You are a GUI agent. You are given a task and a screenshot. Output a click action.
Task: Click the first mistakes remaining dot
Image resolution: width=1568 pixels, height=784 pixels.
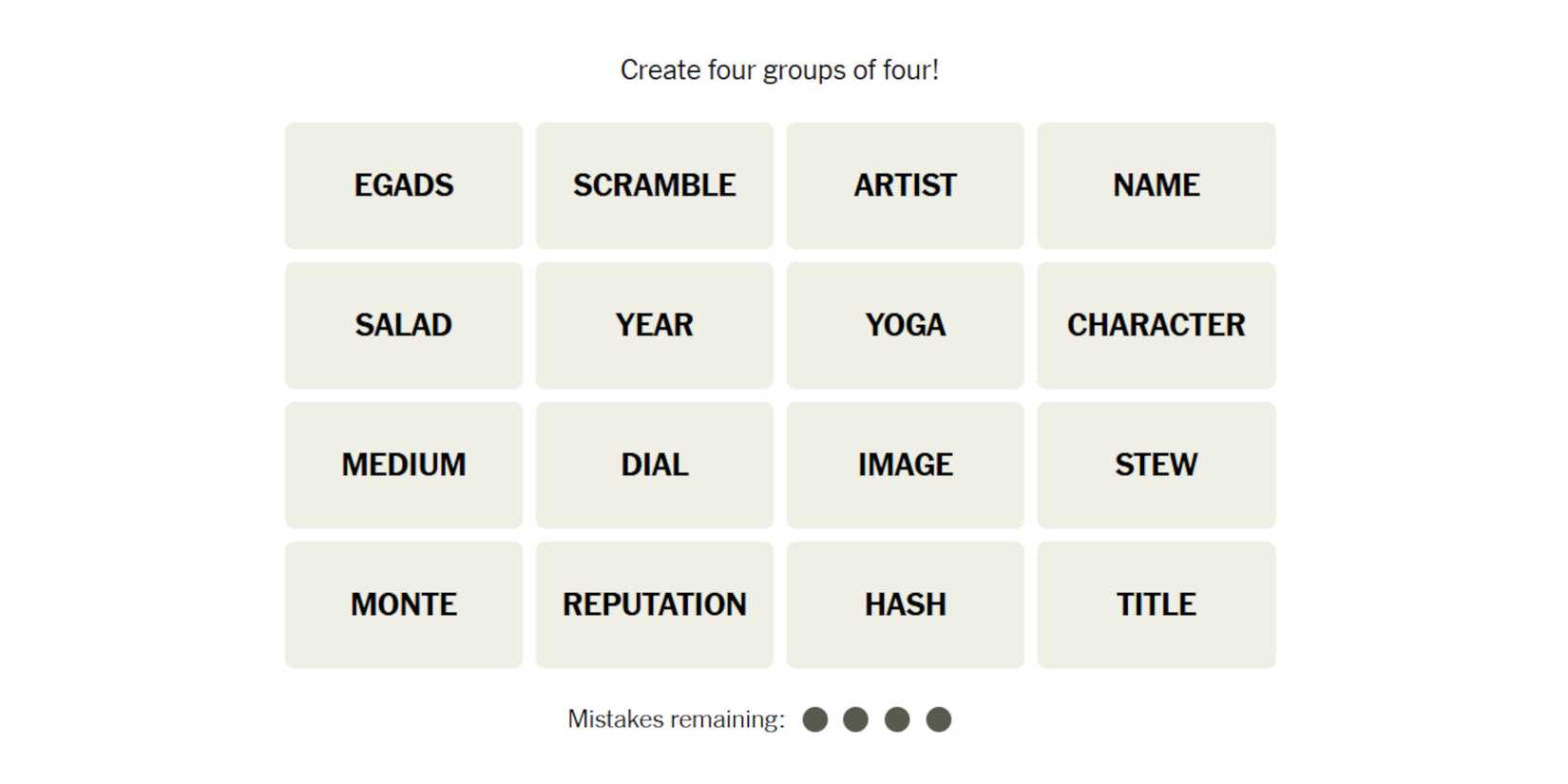814,719
